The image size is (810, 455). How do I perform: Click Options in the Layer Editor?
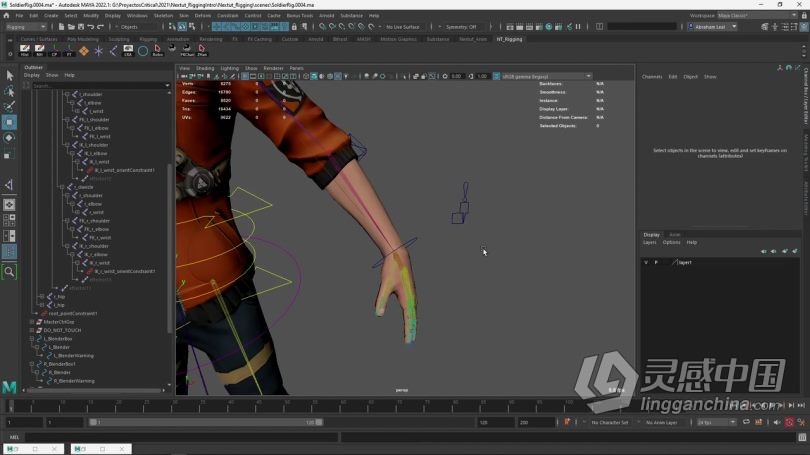671,242
